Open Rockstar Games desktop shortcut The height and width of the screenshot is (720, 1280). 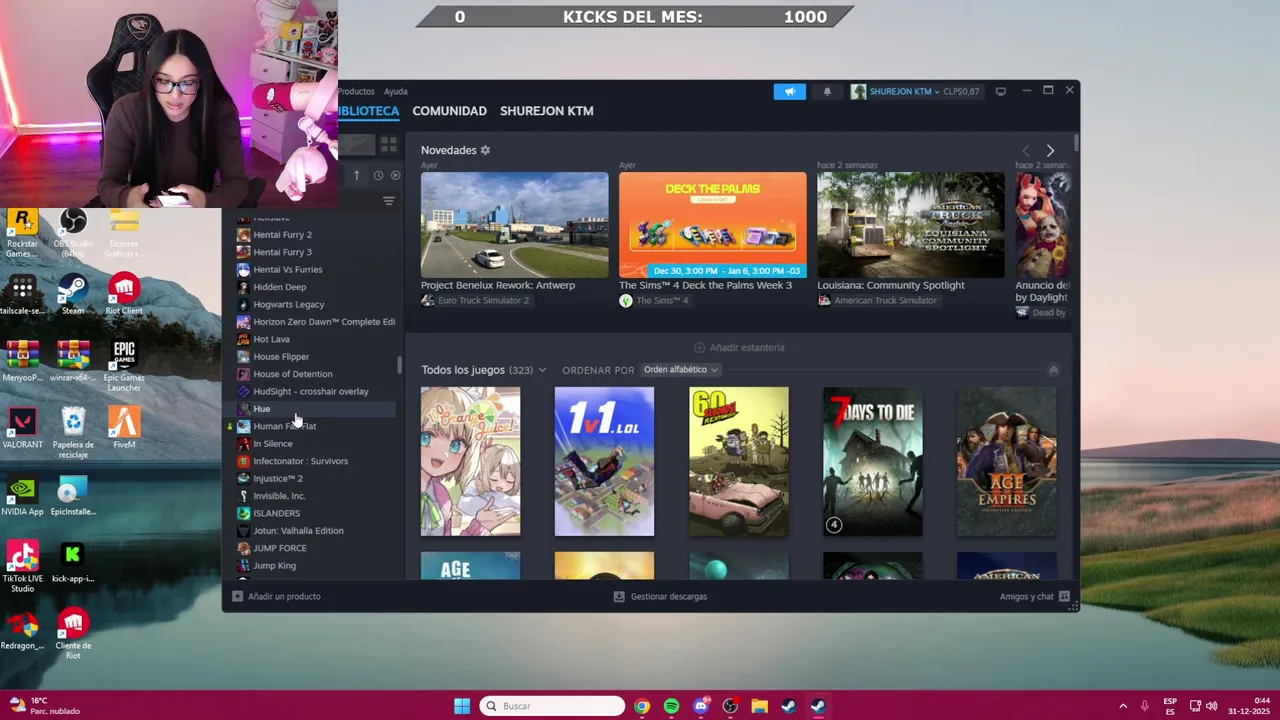[22, 234]
